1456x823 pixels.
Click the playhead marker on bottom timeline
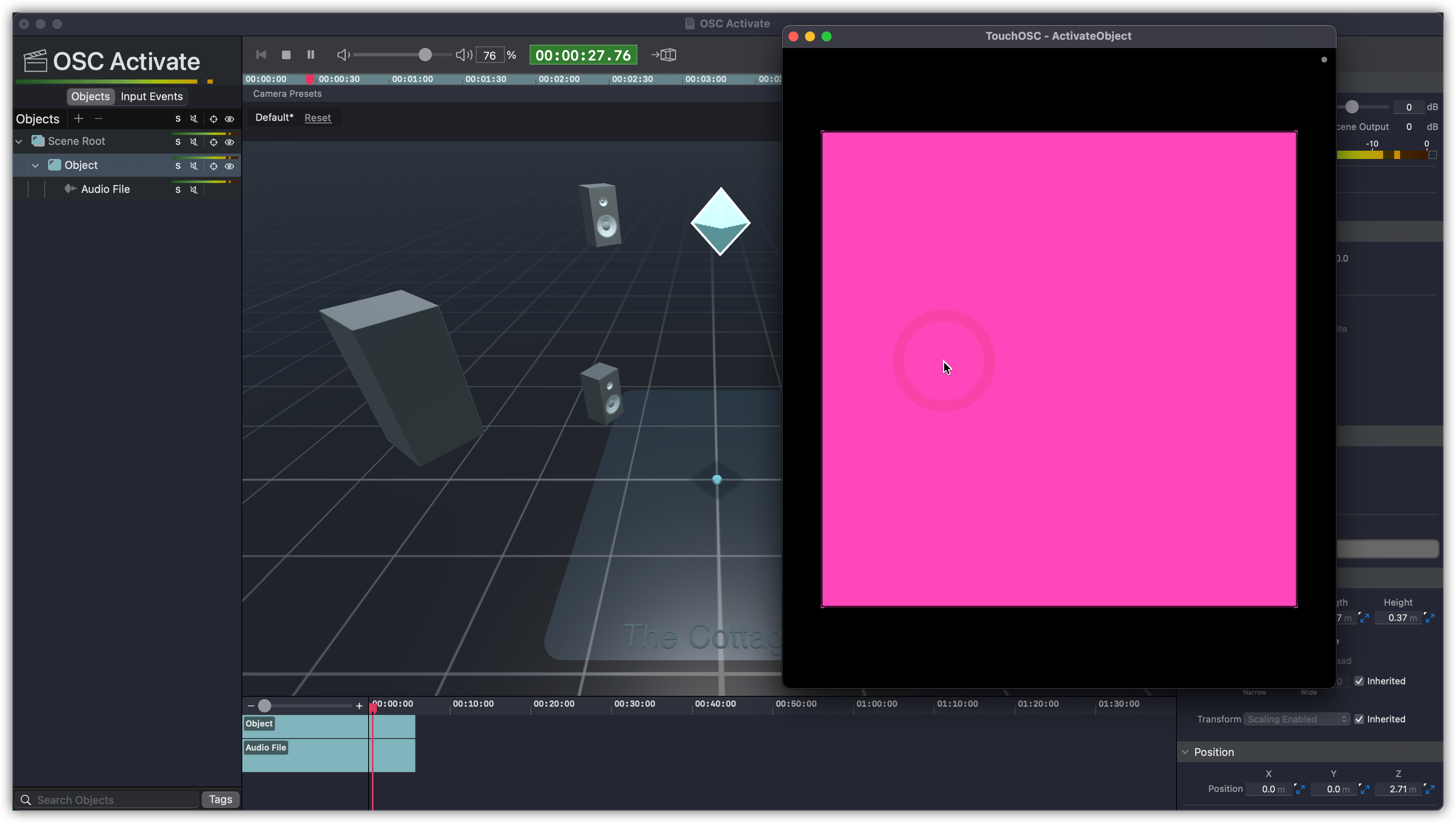point(373,707)
